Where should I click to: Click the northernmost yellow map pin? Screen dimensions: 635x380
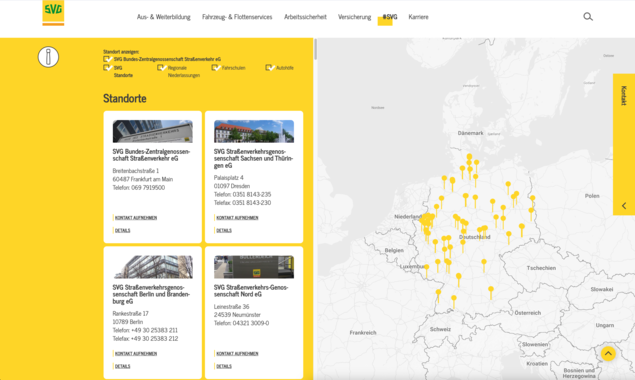point(469,158)
